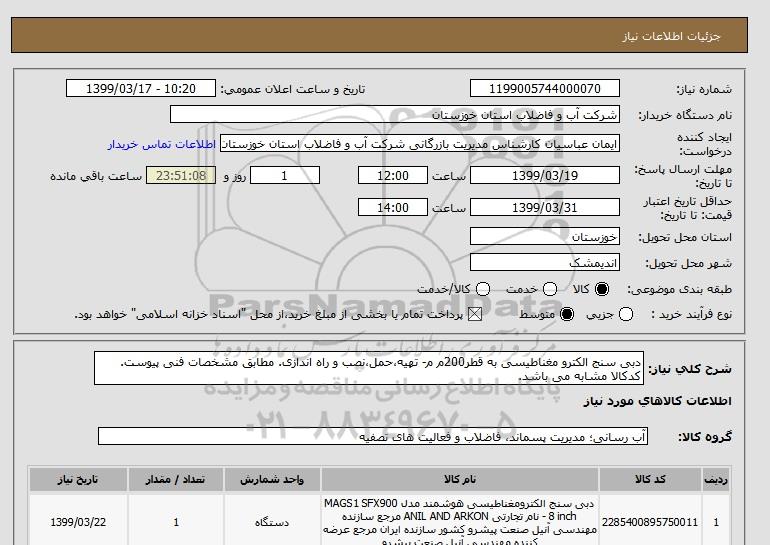Click the استان محل تحویل label
Image resolution: width=770 pixels, height=545 pixels.
click(685, 238)
